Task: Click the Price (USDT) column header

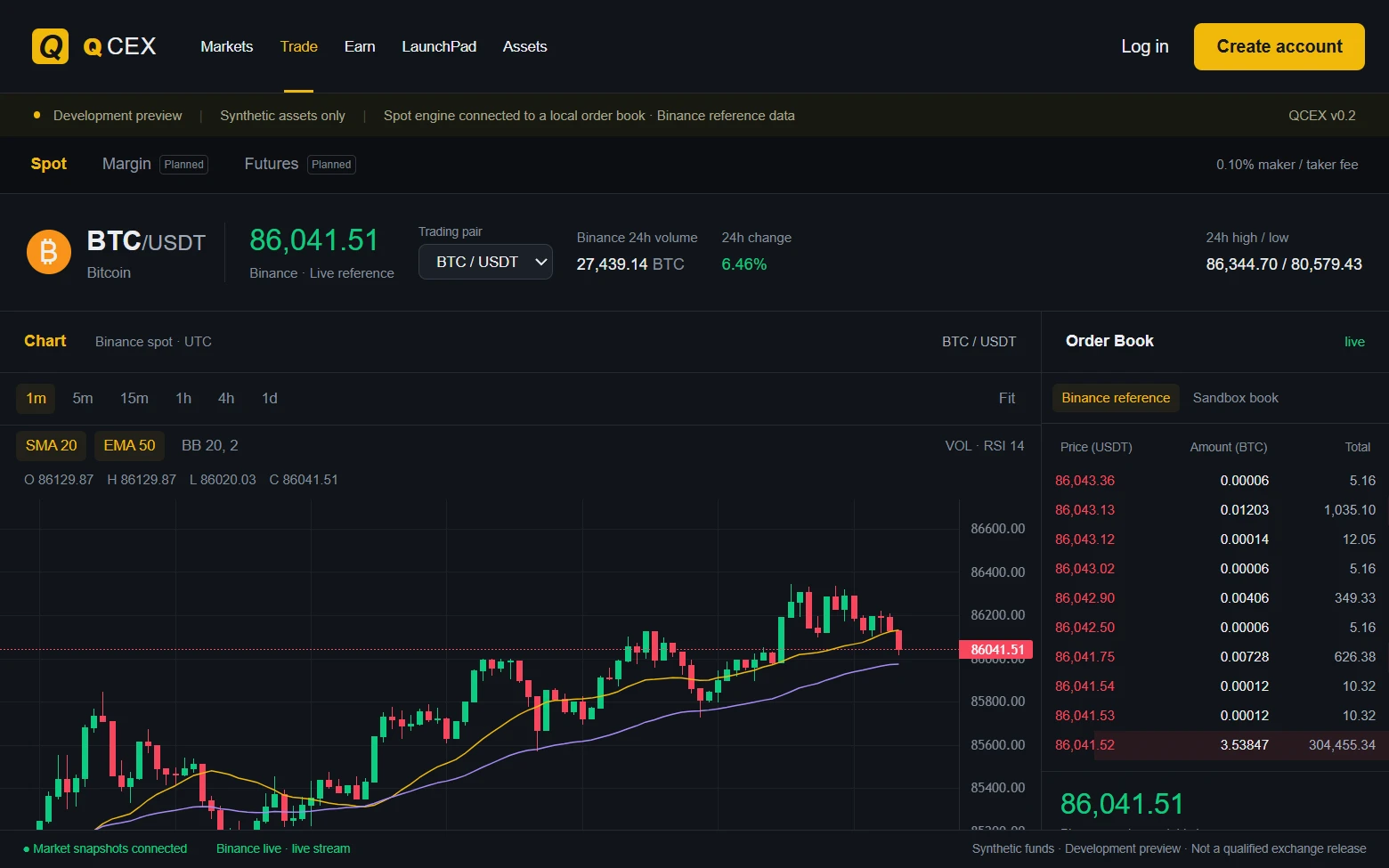Action: click(x=1096, y=447)
